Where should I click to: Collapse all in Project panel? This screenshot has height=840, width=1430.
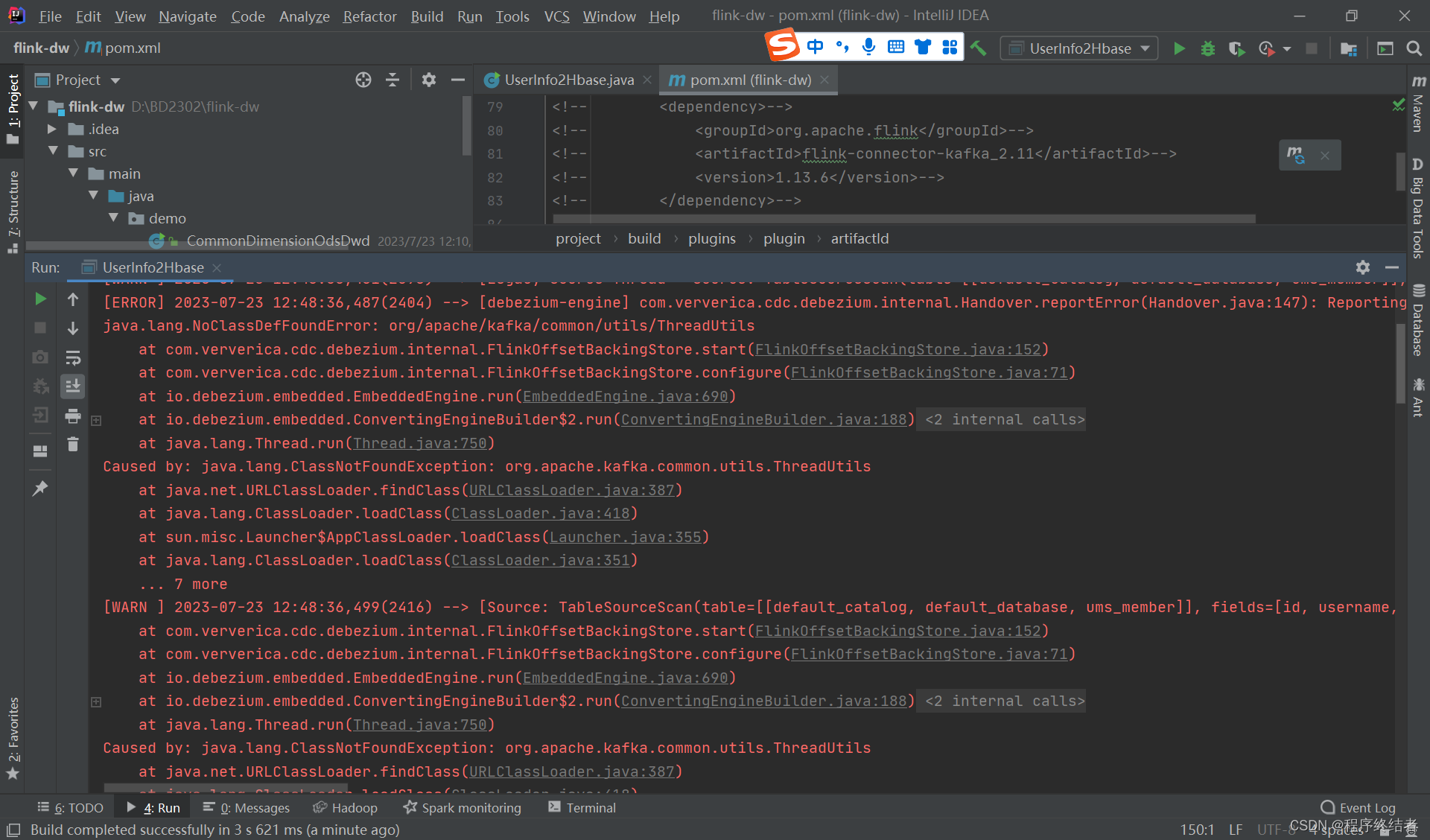[x=393, y=80]
